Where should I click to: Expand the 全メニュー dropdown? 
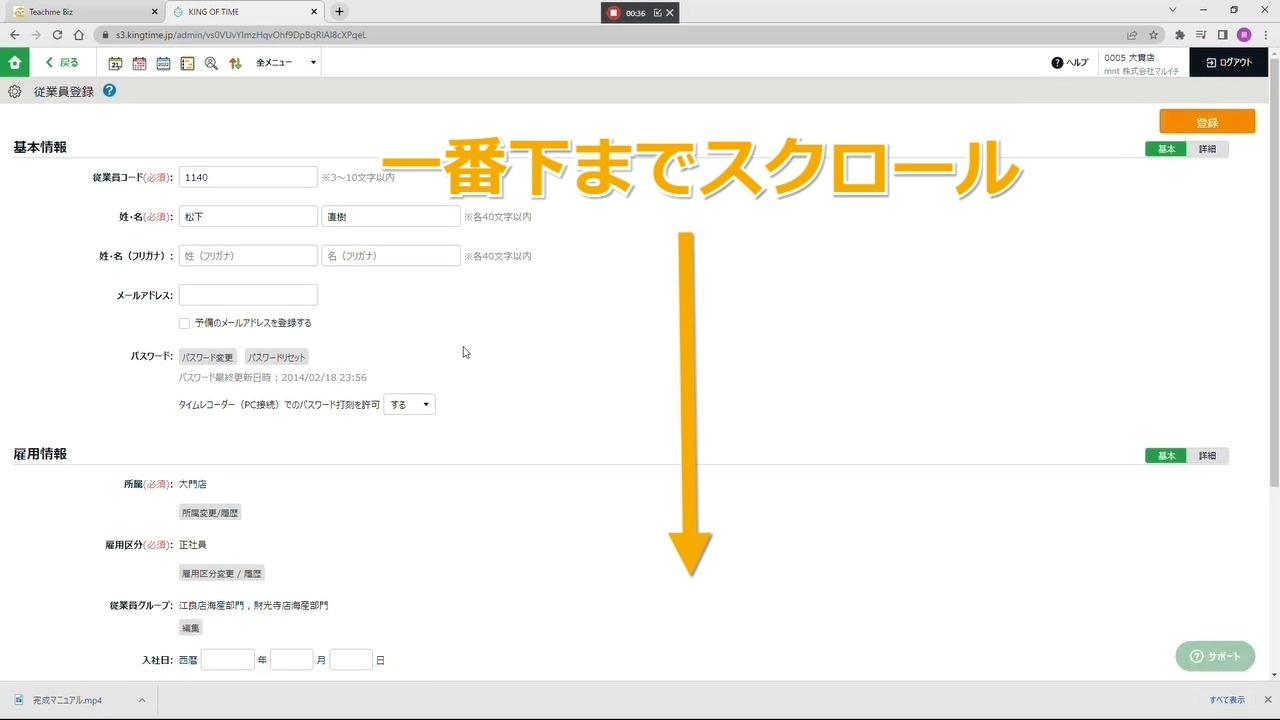click(286, 63)
